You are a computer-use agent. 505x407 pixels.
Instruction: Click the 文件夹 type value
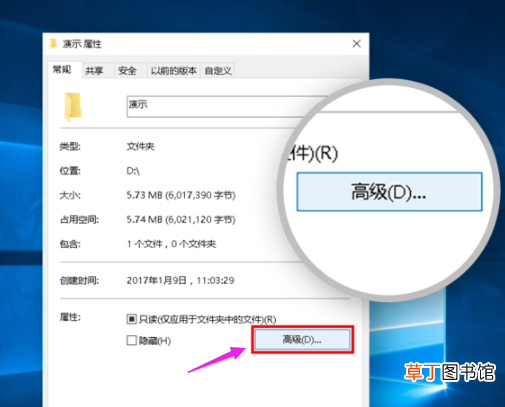coord(140,146)
